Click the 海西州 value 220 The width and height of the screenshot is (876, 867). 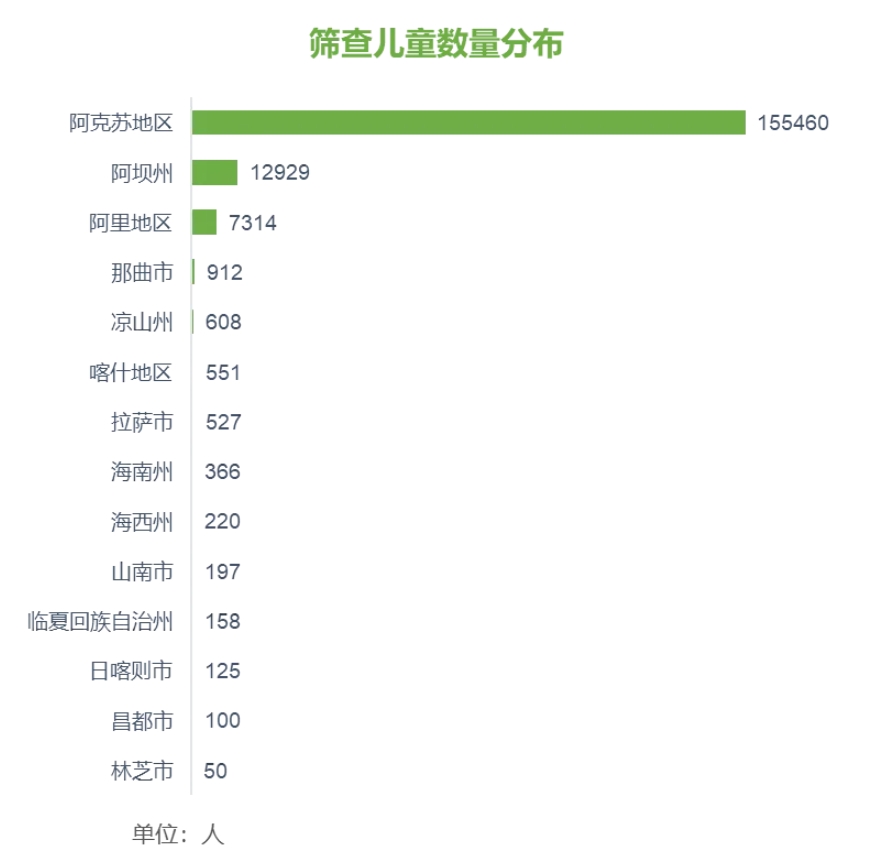[223, 522]
